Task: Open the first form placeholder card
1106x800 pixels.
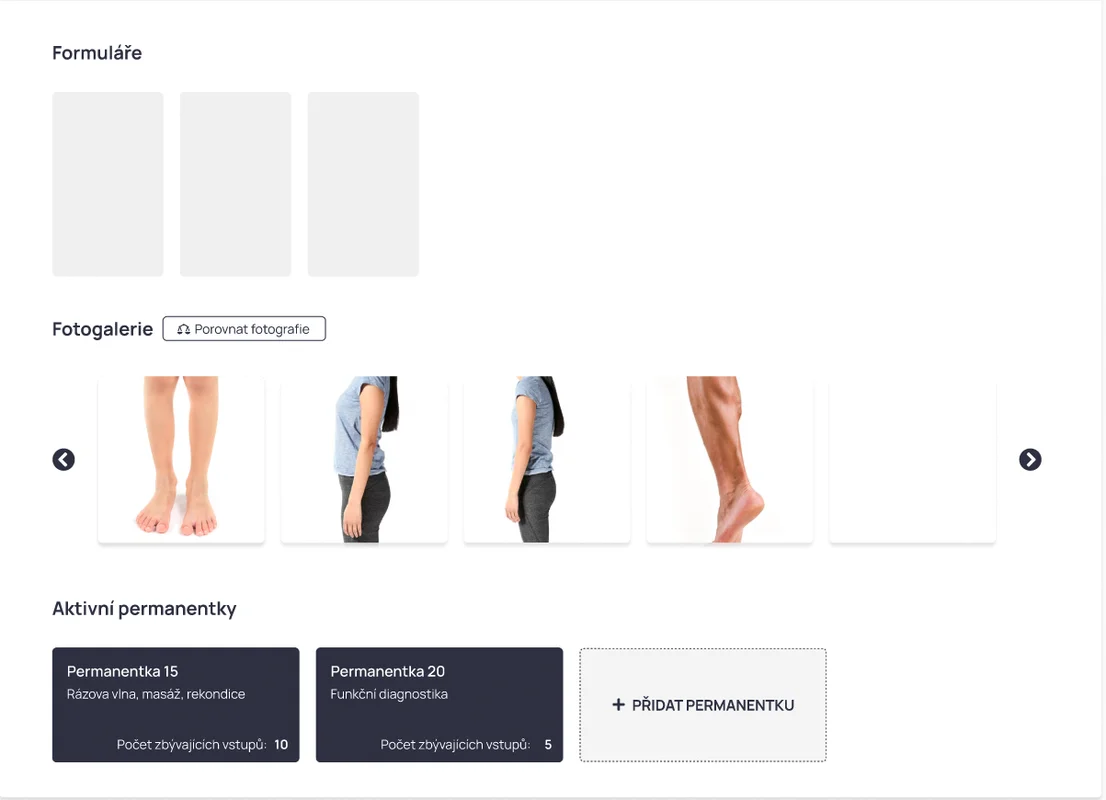Action: (x=108, y=184)
